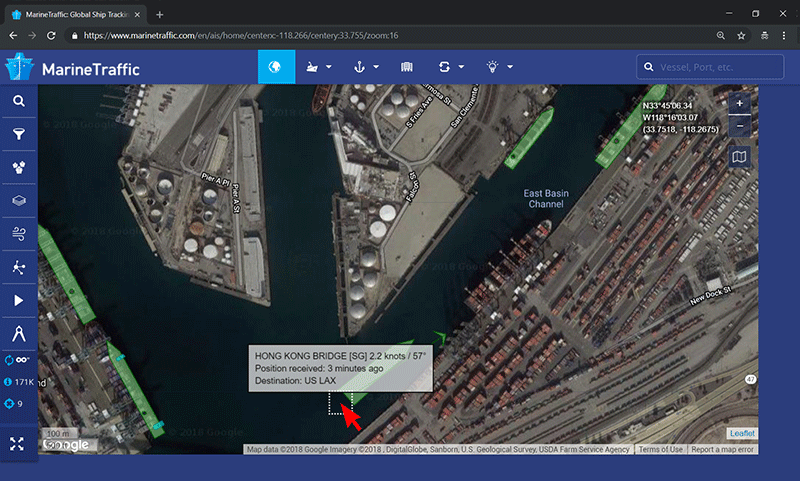Click the Report a map error link
Image resolution: width=800 pixels, height=481 pixels.
point(722,449)
